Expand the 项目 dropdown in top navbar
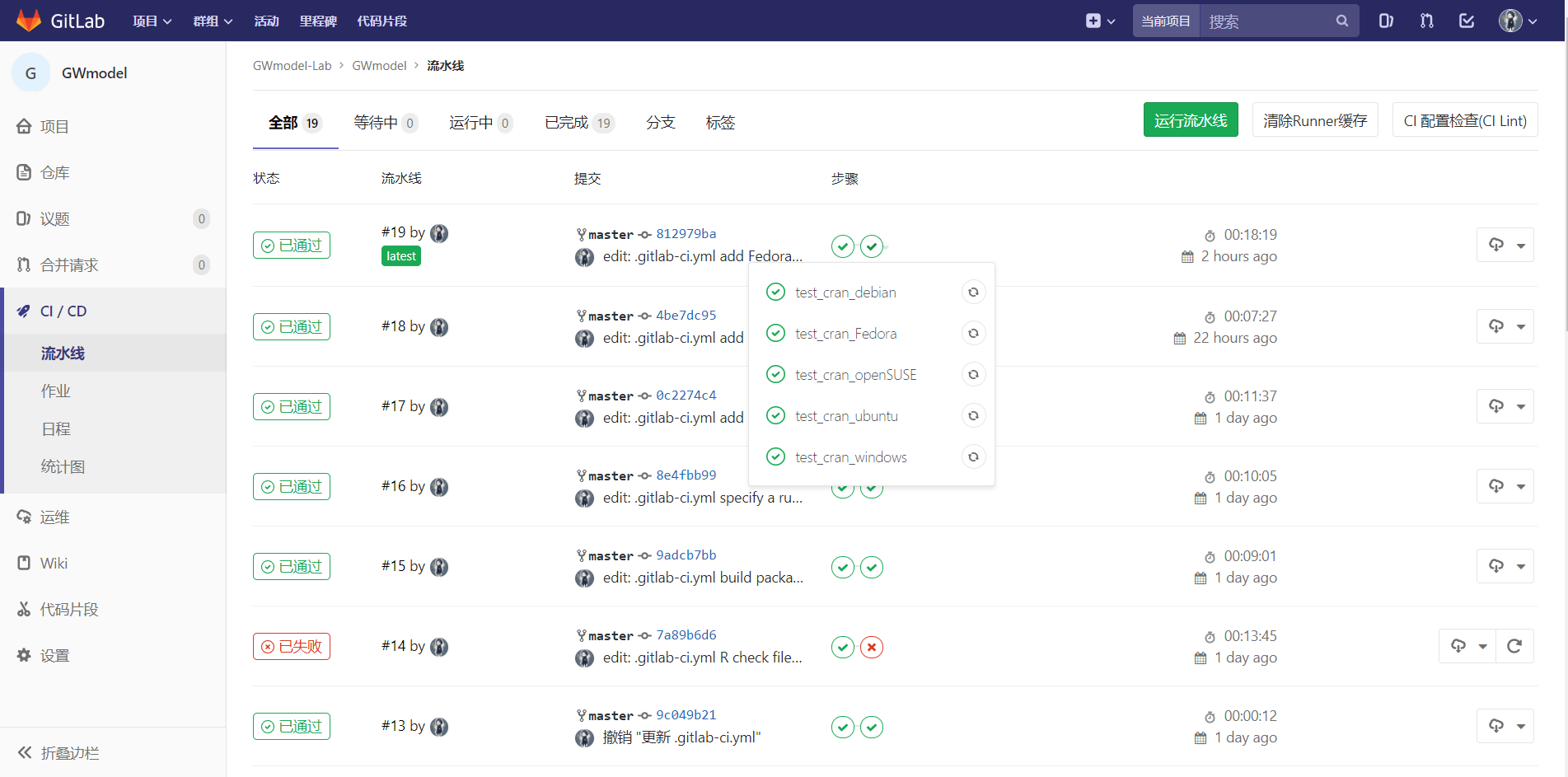Screen dimensions: 1568x777 tap(152, 21)
